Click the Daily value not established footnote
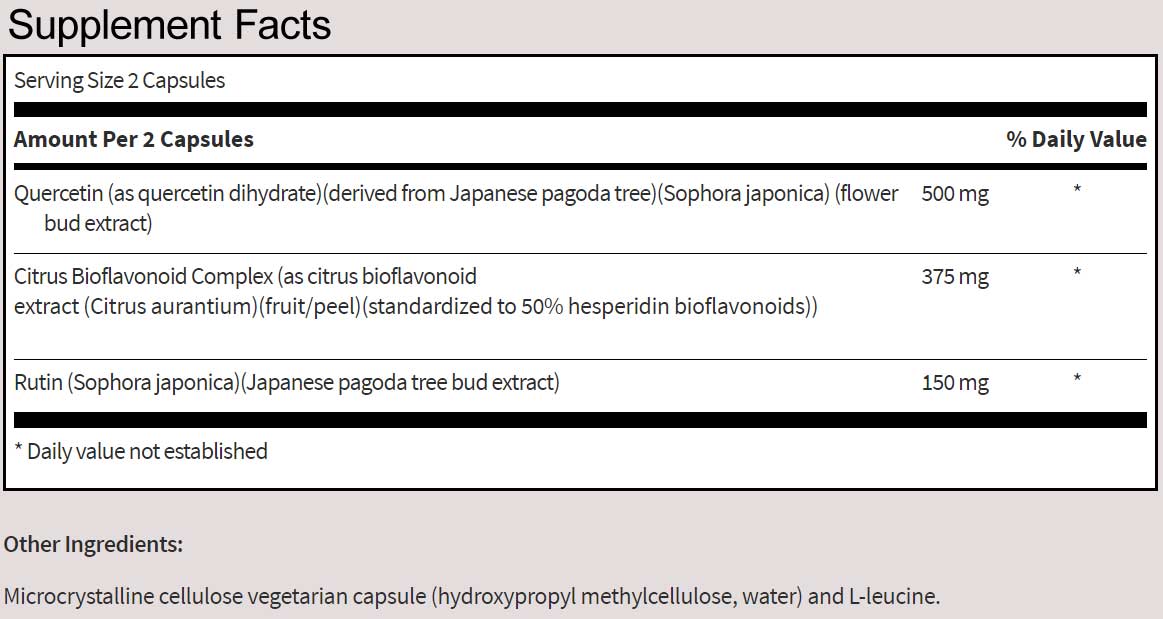This screenshot has height=619, width=1163. tap(142, 451)
